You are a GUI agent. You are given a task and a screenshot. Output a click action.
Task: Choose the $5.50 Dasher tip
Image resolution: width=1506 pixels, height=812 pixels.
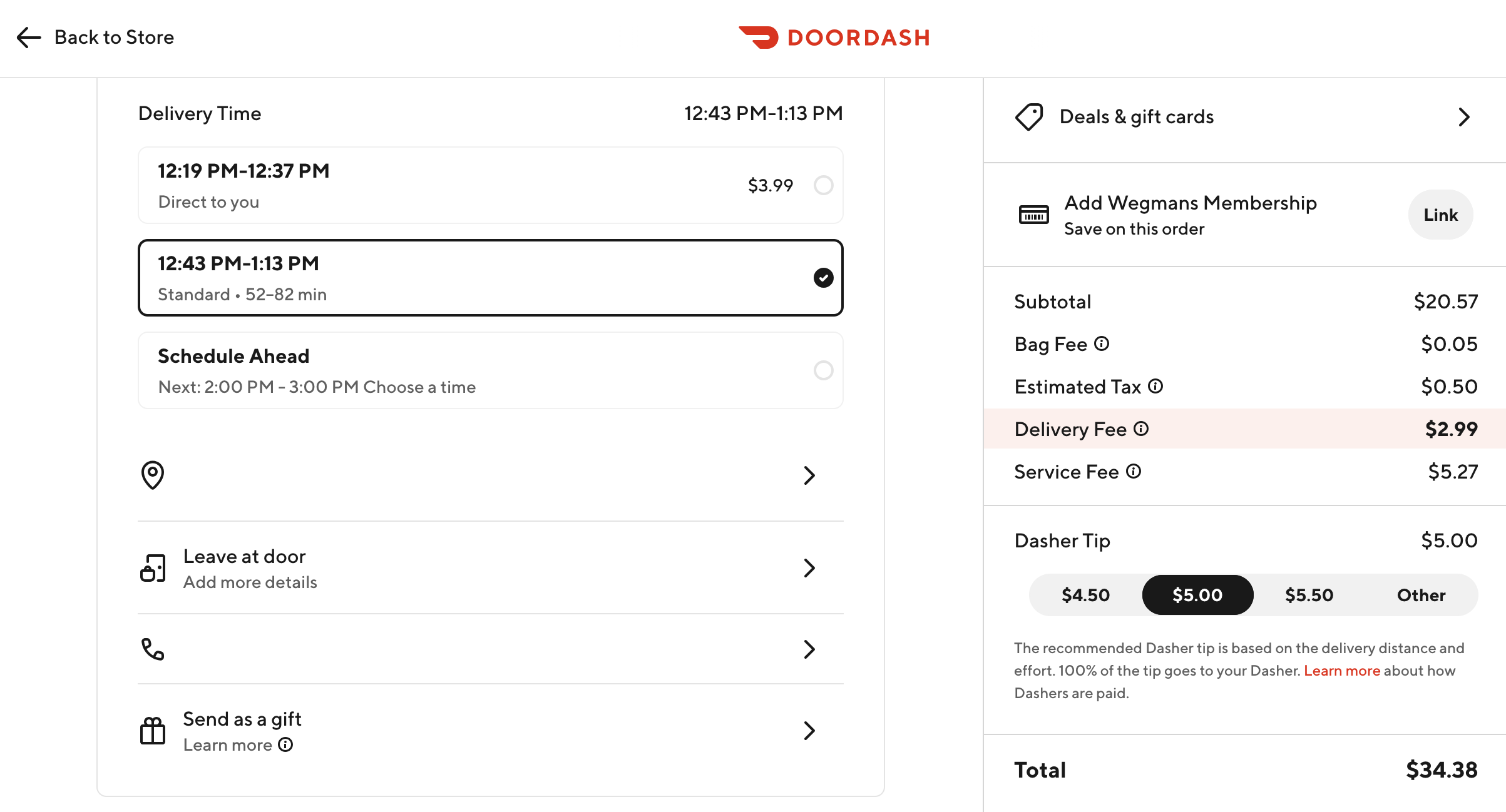tap(1309, 595)
